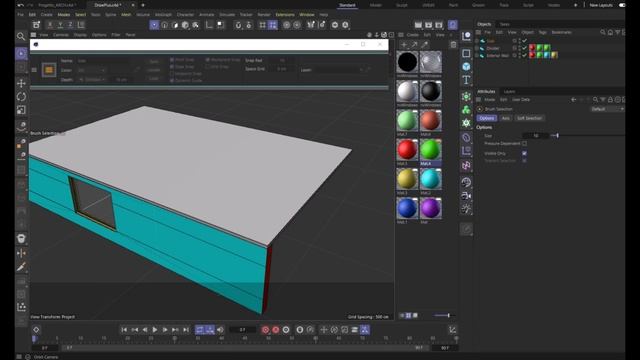Screen dimensions: 640x360
Task: Adjust the brush Size slider handle
Action: pos(557,136)
